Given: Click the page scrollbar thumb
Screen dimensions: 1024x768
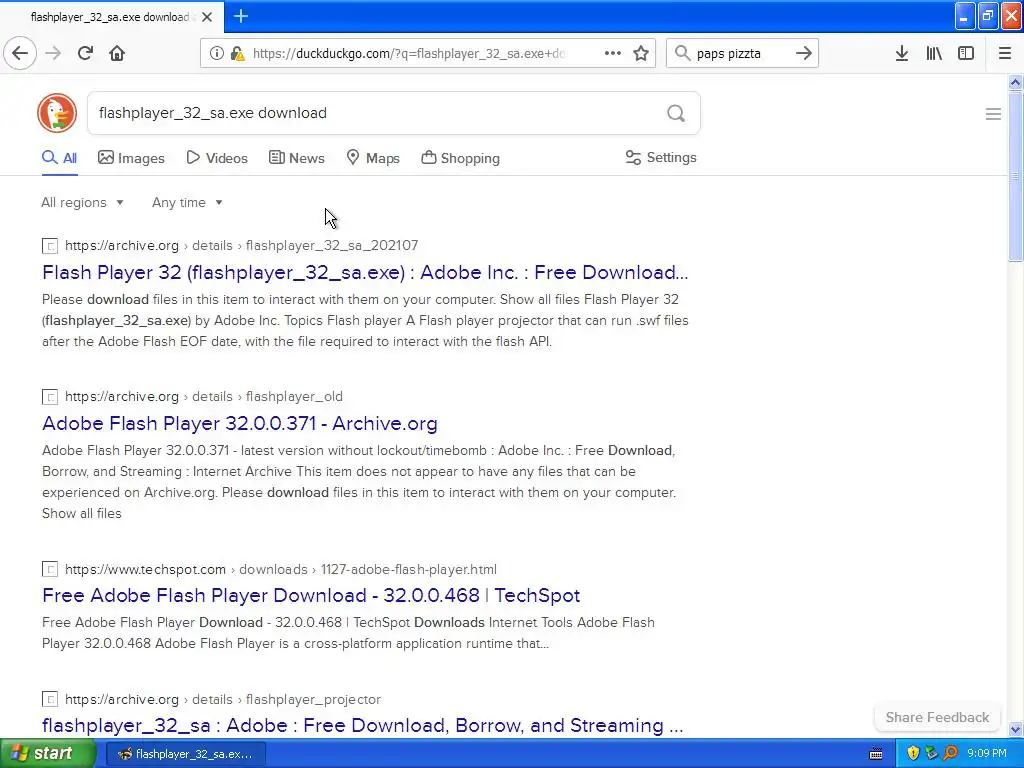Looking at the screenshot, I should point(1015,176).
